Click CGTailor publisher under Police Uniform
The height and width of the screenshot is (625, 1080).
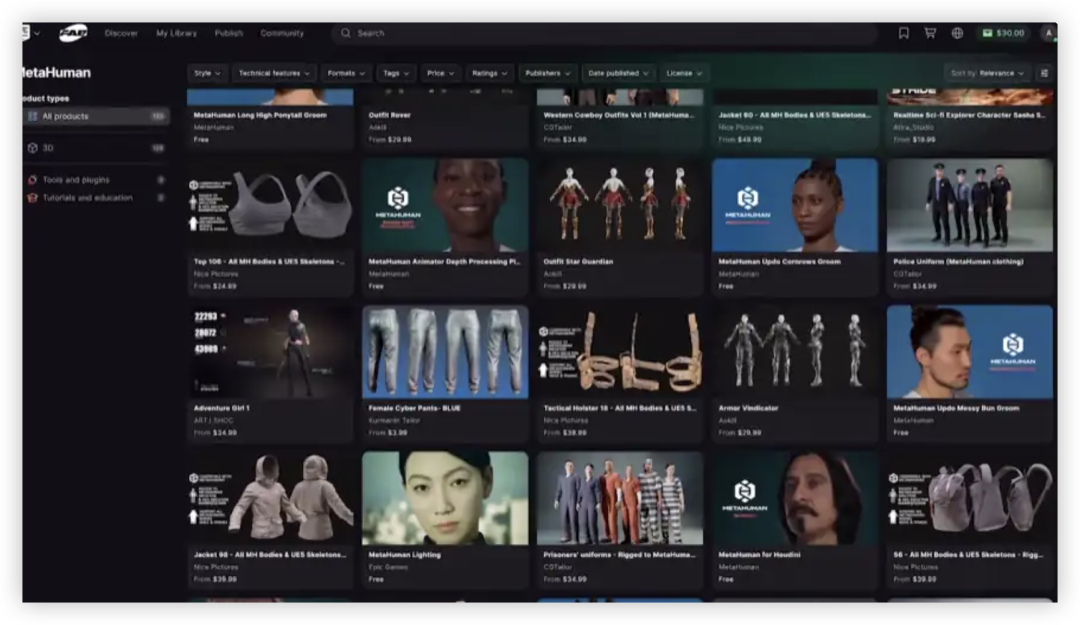click(x=908, y=274)
